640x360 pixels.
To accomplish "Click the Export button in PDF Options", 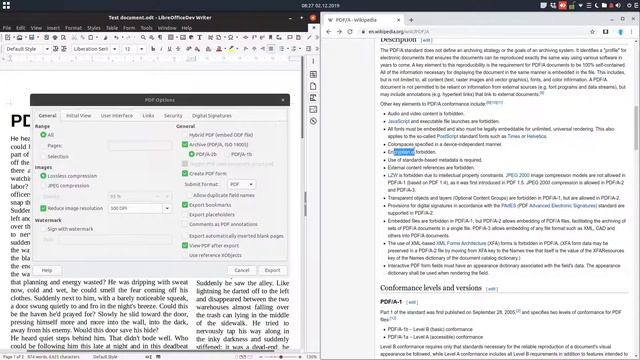I will point(272,270).
